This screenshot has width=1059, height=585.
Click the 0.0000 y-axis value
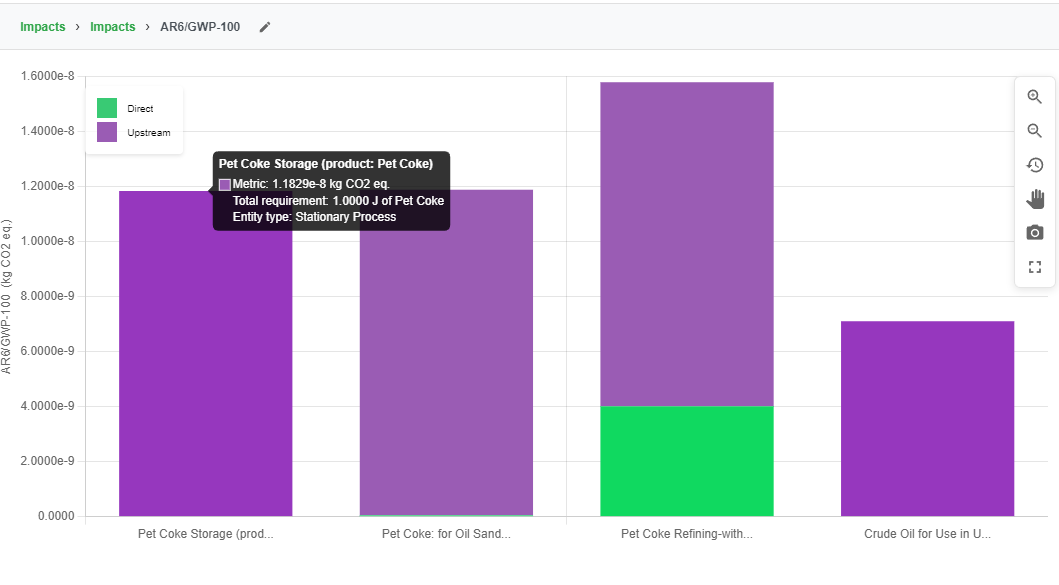click(x=56, y=516)
